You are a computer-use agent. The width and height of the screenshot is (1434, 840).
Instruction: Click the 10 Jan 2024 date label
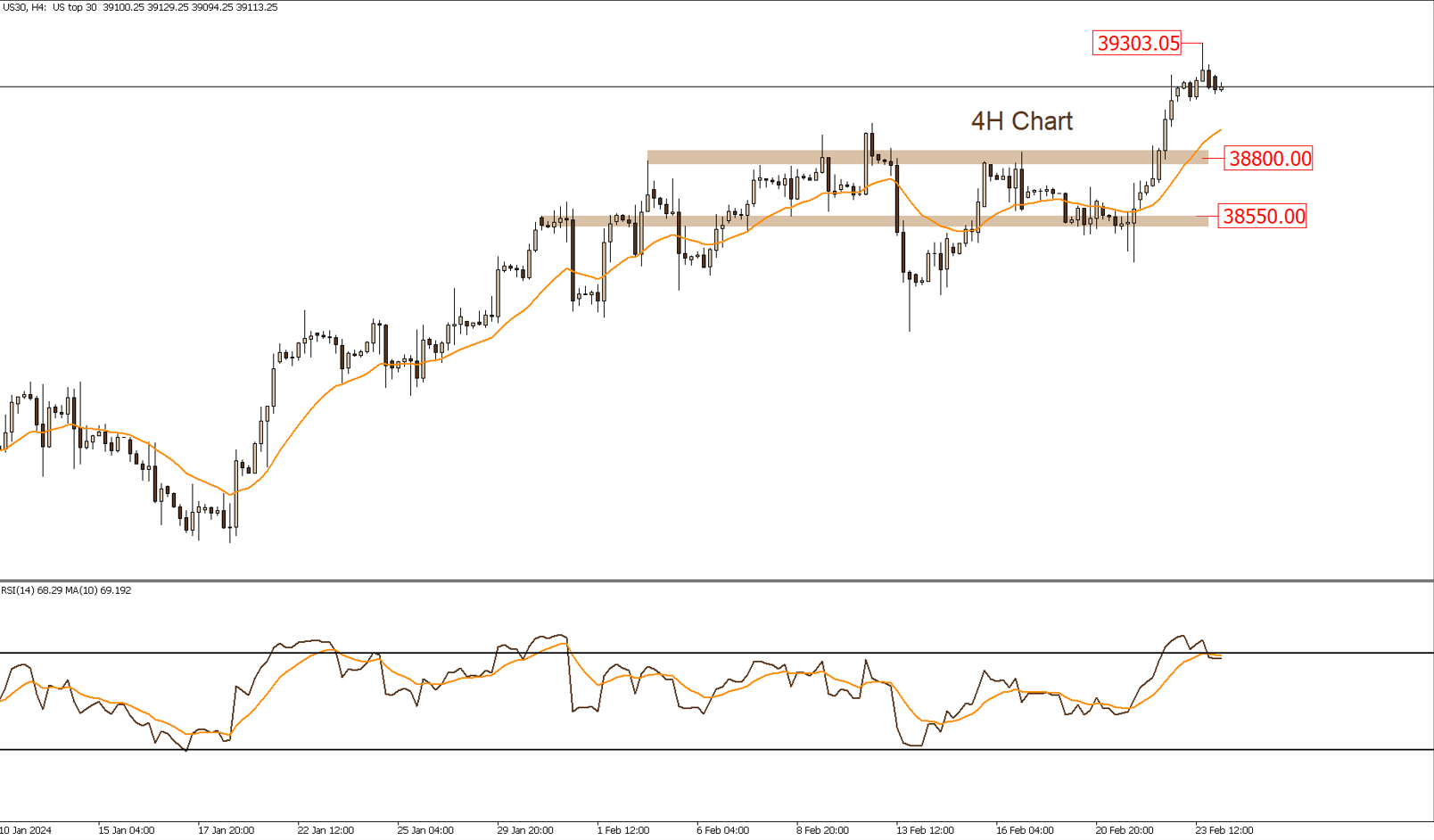(27, 830)
